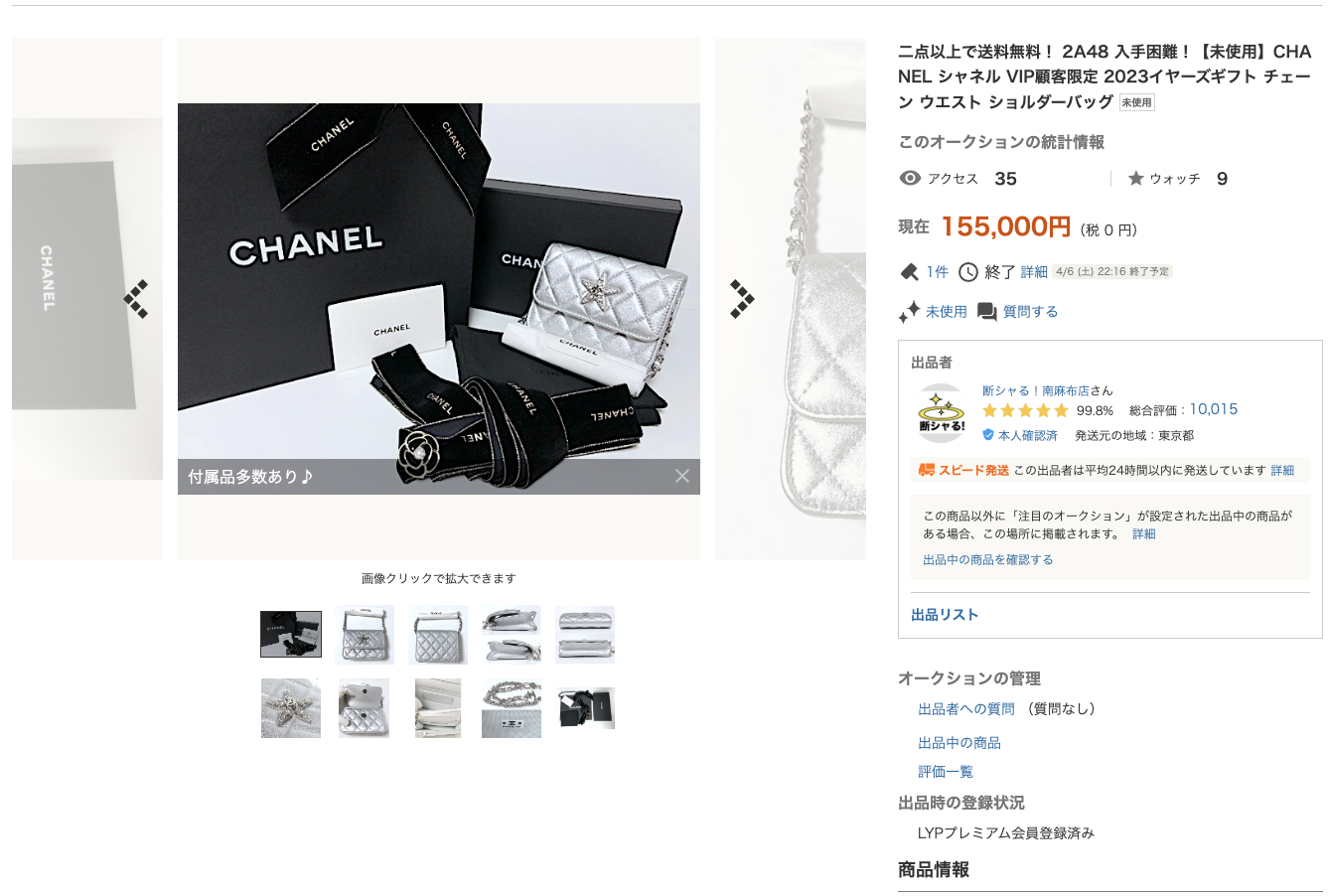Open the 1件 bid history link
The image size is (1328, 896).
[938, 272]
